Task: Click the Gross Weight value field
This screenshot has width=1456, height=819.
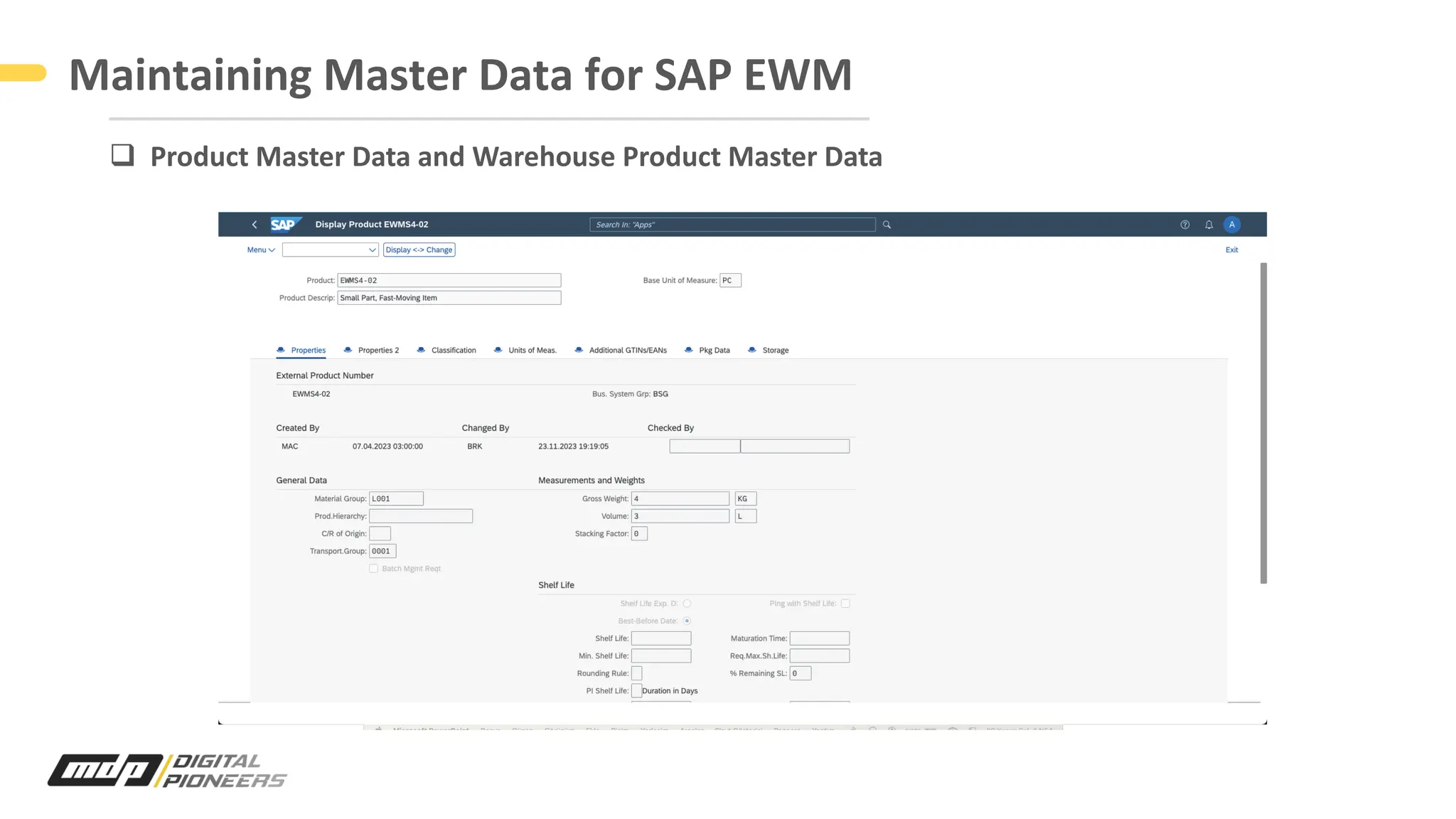Action: click(680, 499)
